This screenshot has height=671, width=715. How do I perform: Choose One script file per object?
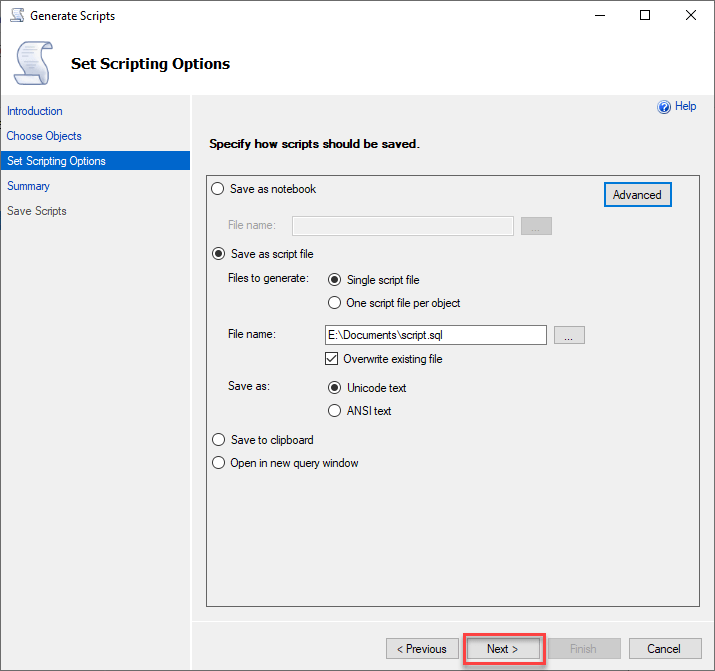pos(334,303)
